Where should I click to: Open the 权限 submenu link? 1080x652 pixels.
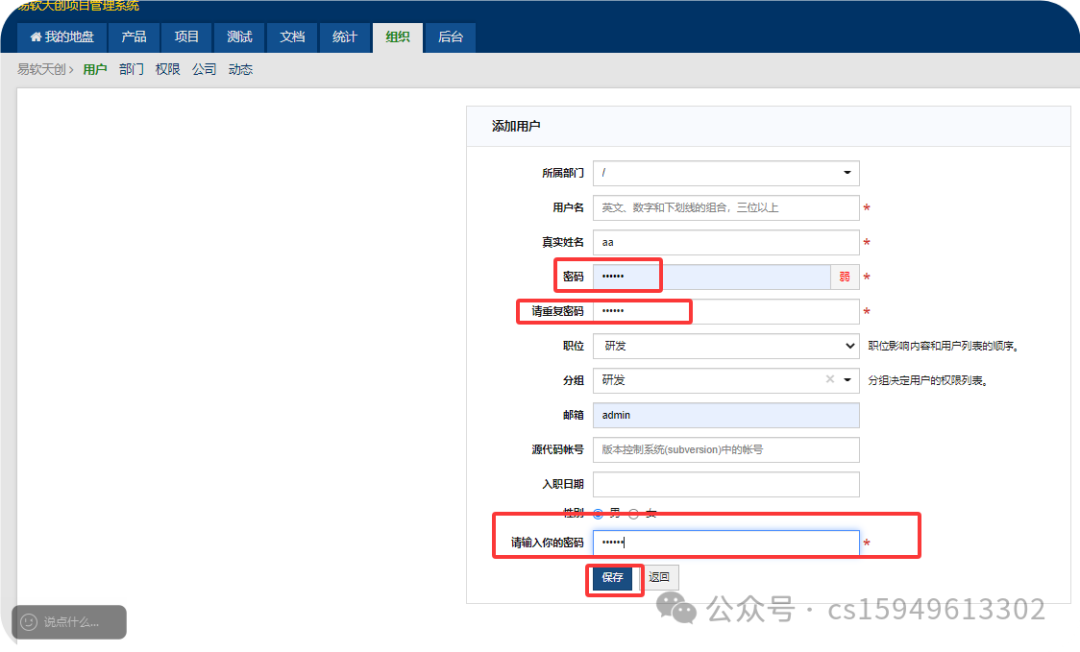tap(167, 70)
